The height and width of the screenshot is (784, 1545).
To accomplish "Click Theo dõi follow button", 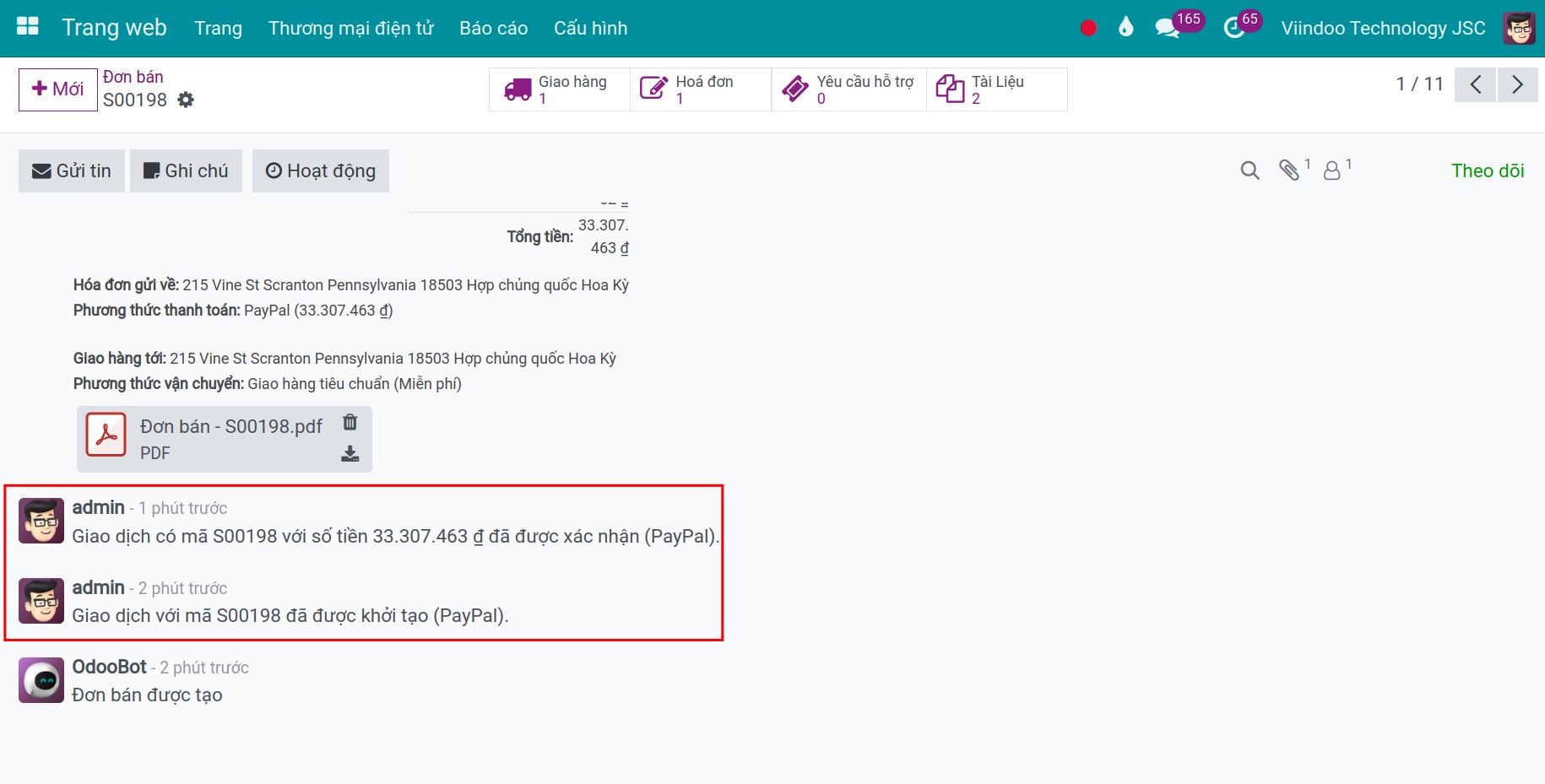I will pos(1488,170).
